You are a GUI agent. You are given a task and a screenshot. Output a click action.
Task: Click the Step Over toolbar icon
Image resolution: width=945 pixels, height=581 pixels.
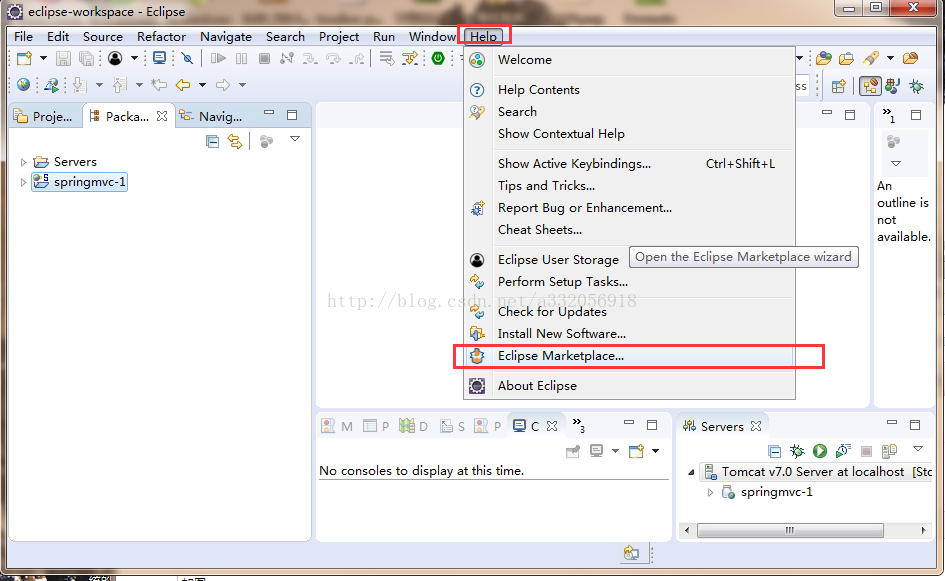tap(333, 58)
